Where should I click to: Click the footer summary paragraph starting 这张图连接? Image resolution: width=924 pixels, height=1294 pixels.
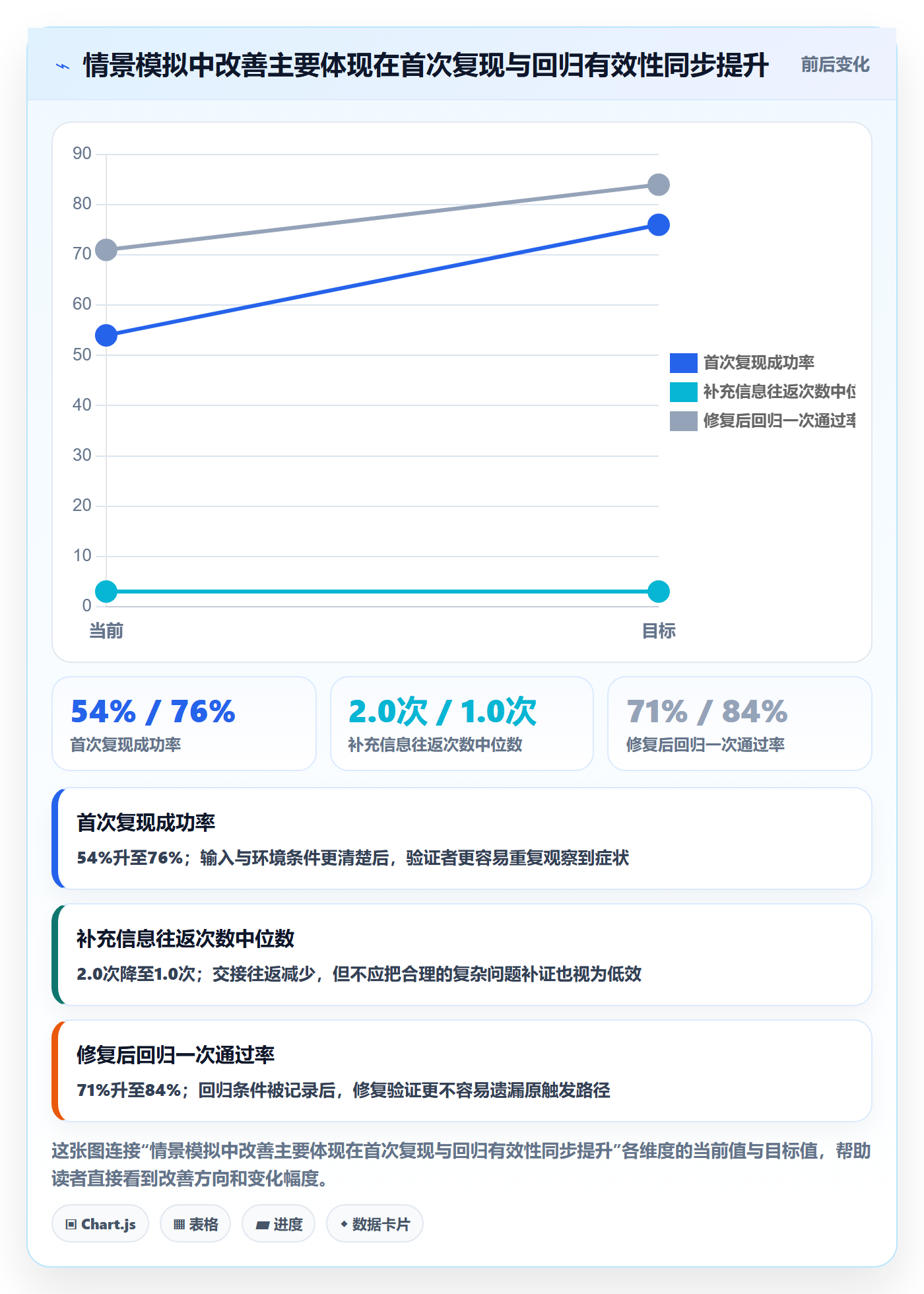[x=461, y=1165]
